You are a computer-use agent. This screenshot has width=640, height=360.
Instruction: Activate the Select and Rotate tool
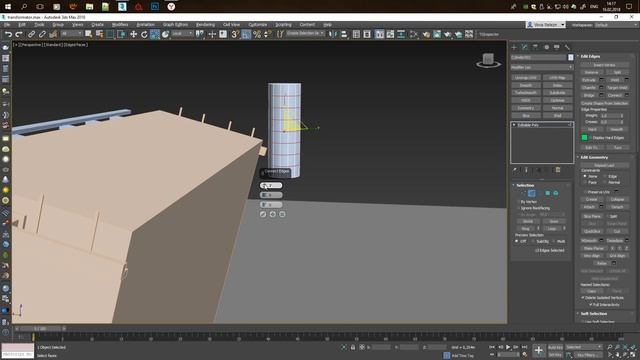coord(144,35)
